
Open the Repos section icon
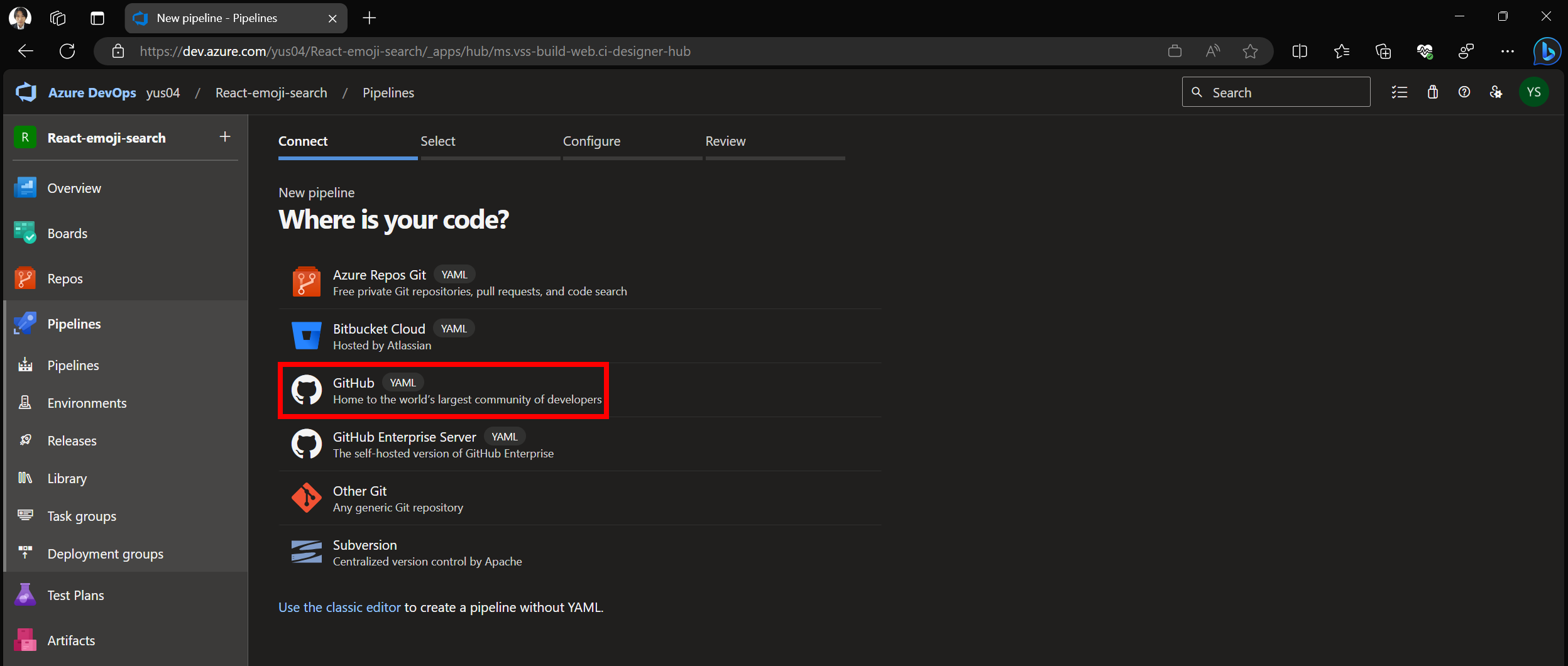click(25, 278)
